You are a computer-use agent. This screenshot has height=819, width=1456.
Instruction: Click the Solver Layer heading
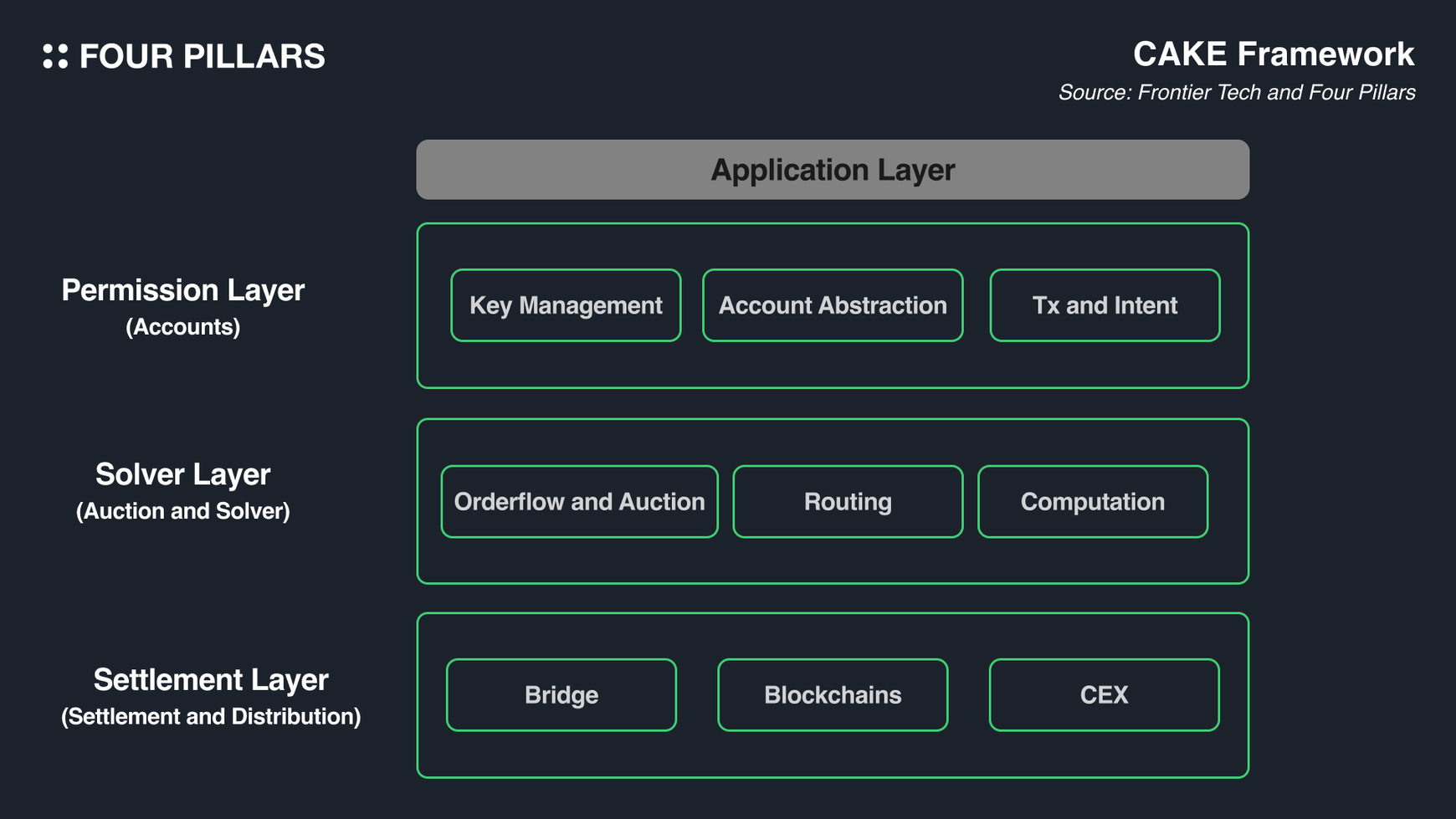[182, 474]
